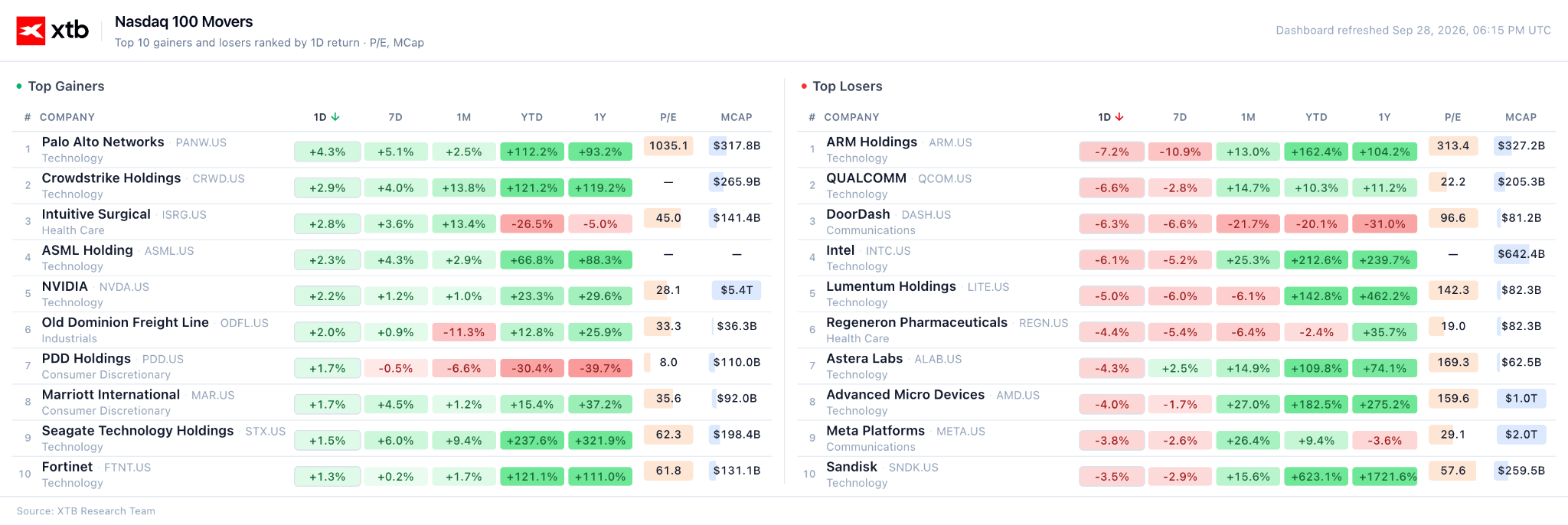Screen dimensions: 1568x525
Task: Open Palo Alto Networks company link
Action: [103, 142]
